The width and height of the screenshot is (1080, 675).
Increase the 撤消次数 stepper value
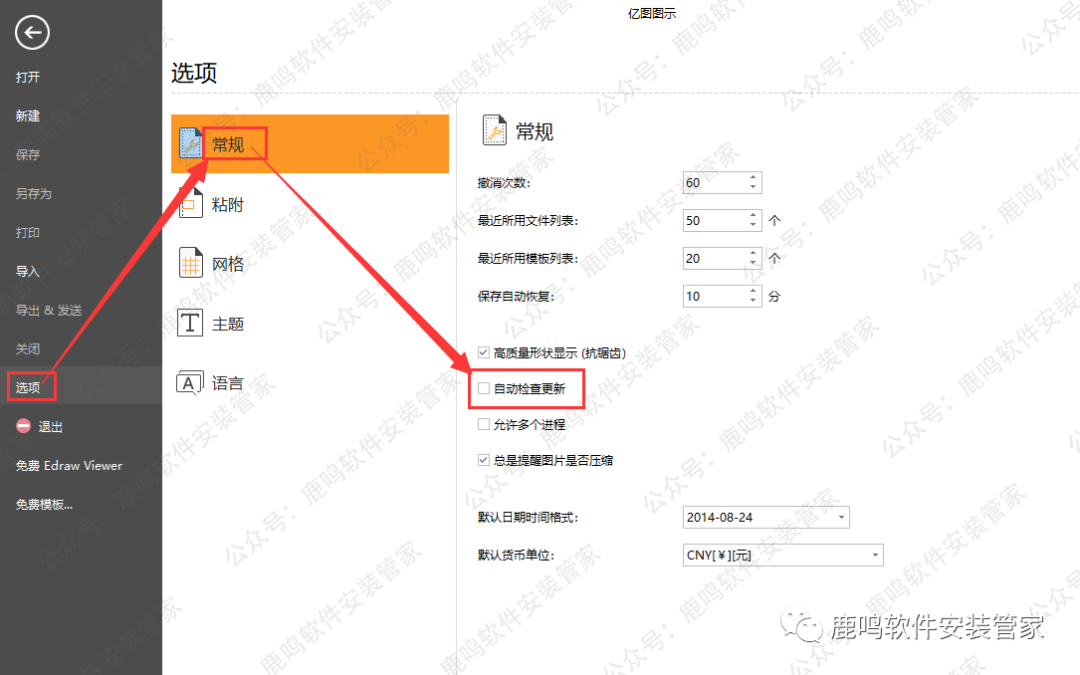coord(753,178)
